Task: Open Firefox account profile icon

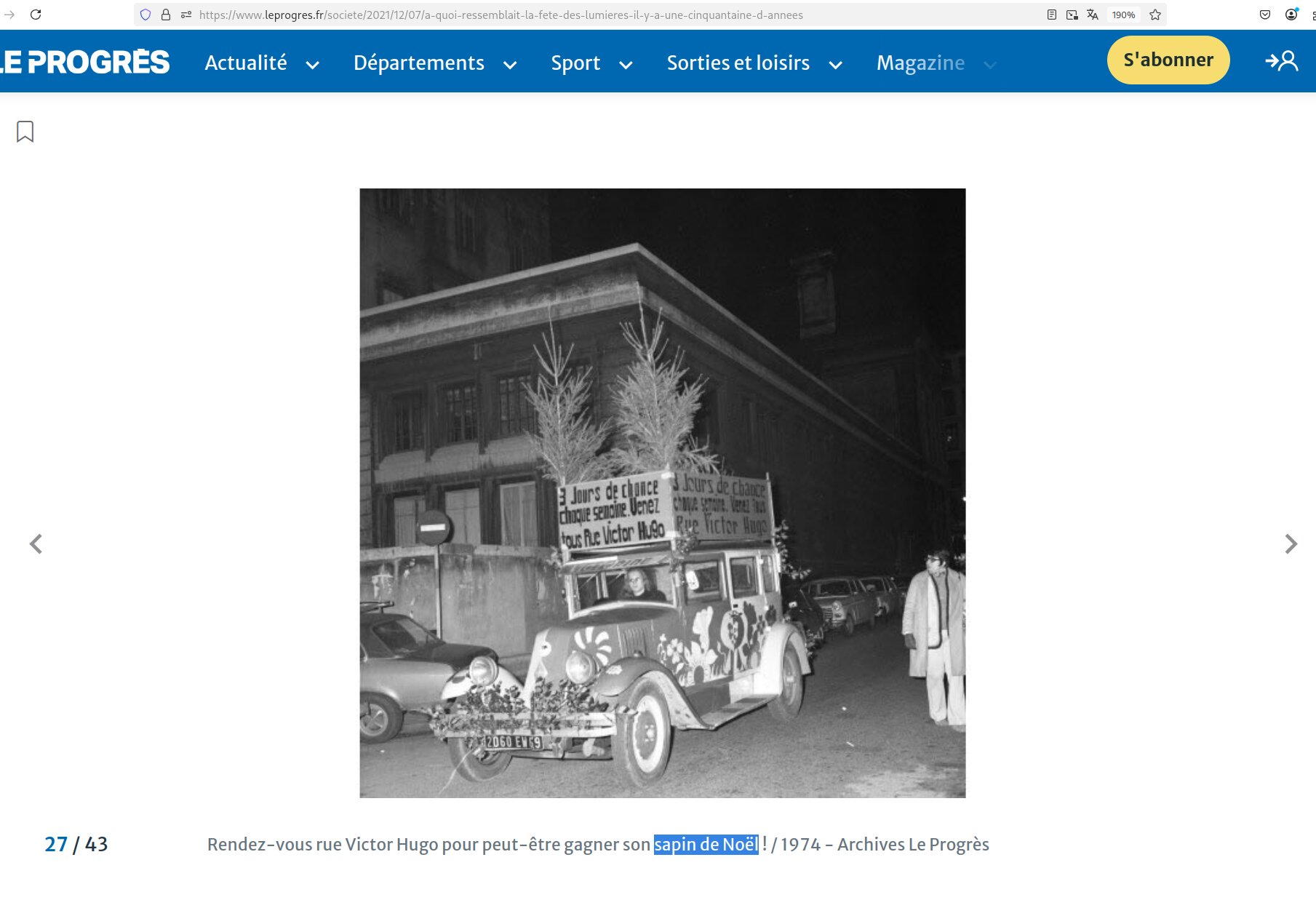Action: (1291, 15)
